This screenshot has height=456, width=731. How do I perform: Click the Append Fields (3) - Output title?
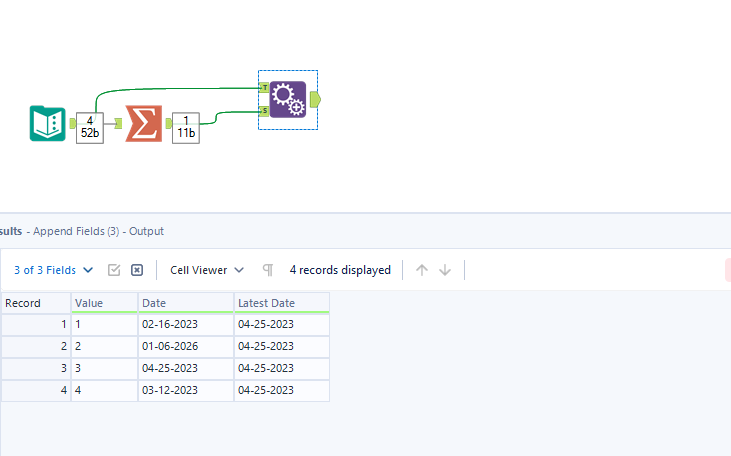tap(98, 231)
